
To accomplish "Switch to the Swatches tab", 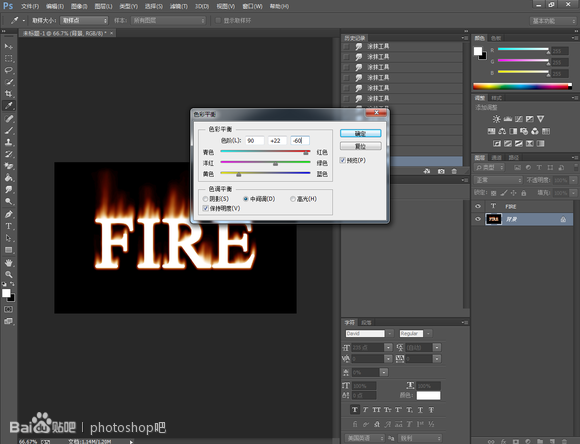I will [x=496, y=38].
